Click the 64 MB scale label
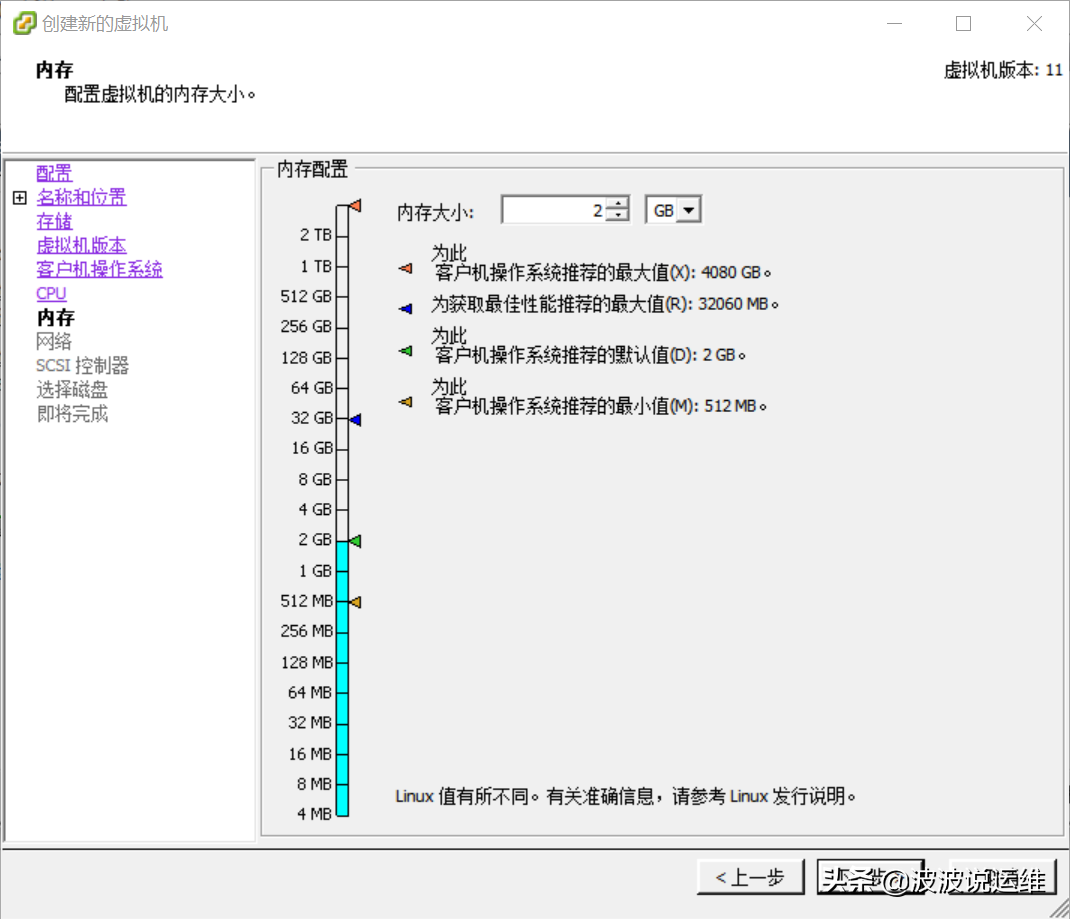Image resolution: width=1070 pixels, height=919 pixels. coord(310,692)
